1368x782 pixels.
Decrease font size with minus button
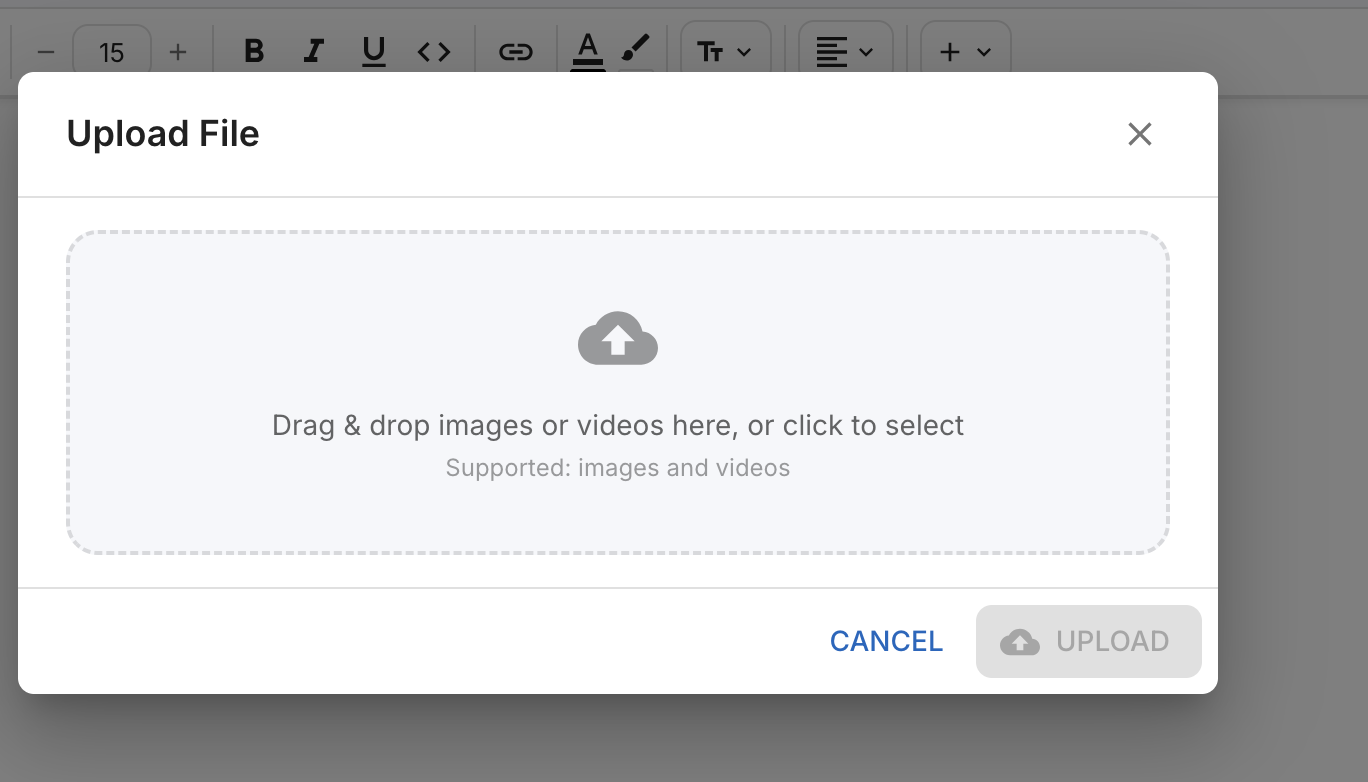coord(46,51)
